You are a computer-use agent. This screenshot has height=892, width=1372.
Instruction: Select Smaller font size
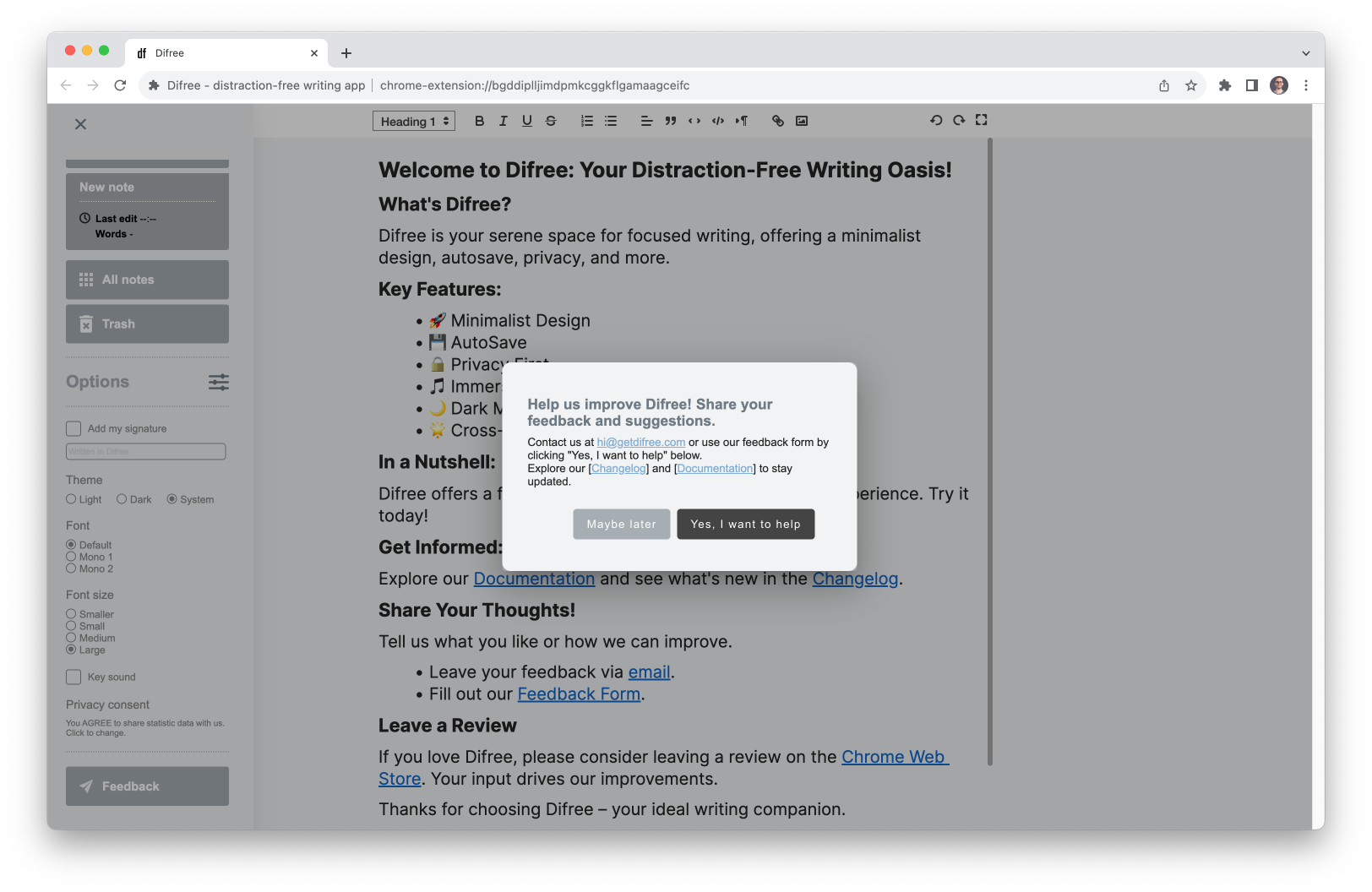coord(71,614)
